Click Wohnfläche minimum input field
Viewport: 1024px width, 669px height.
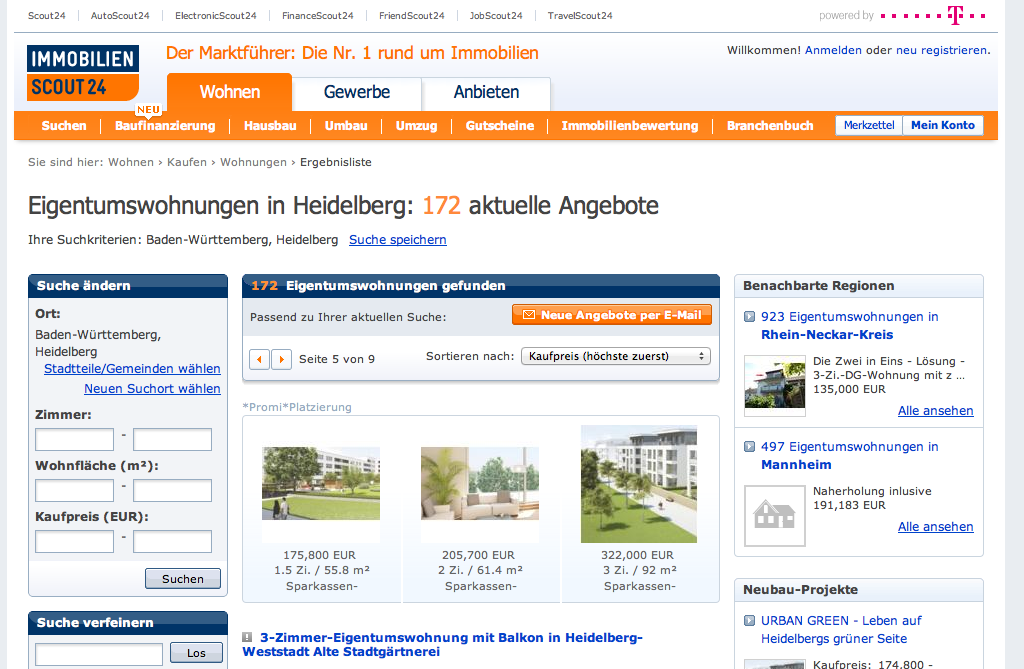[74, 491]
